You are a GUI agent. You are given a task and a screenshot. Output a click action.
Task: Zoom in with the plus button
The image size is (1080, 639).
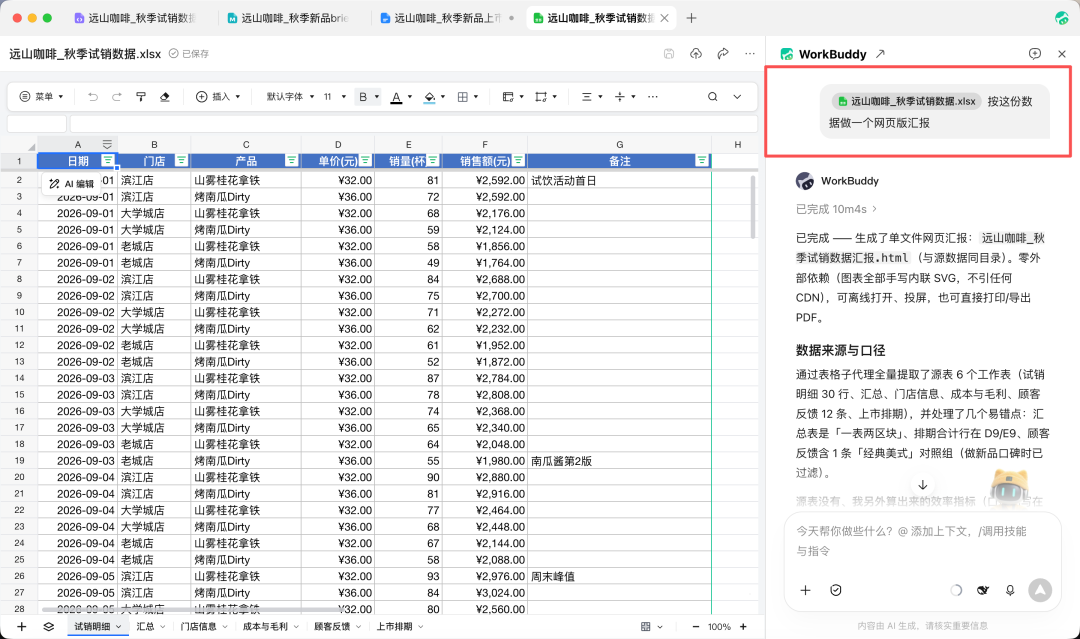[743, 627]
